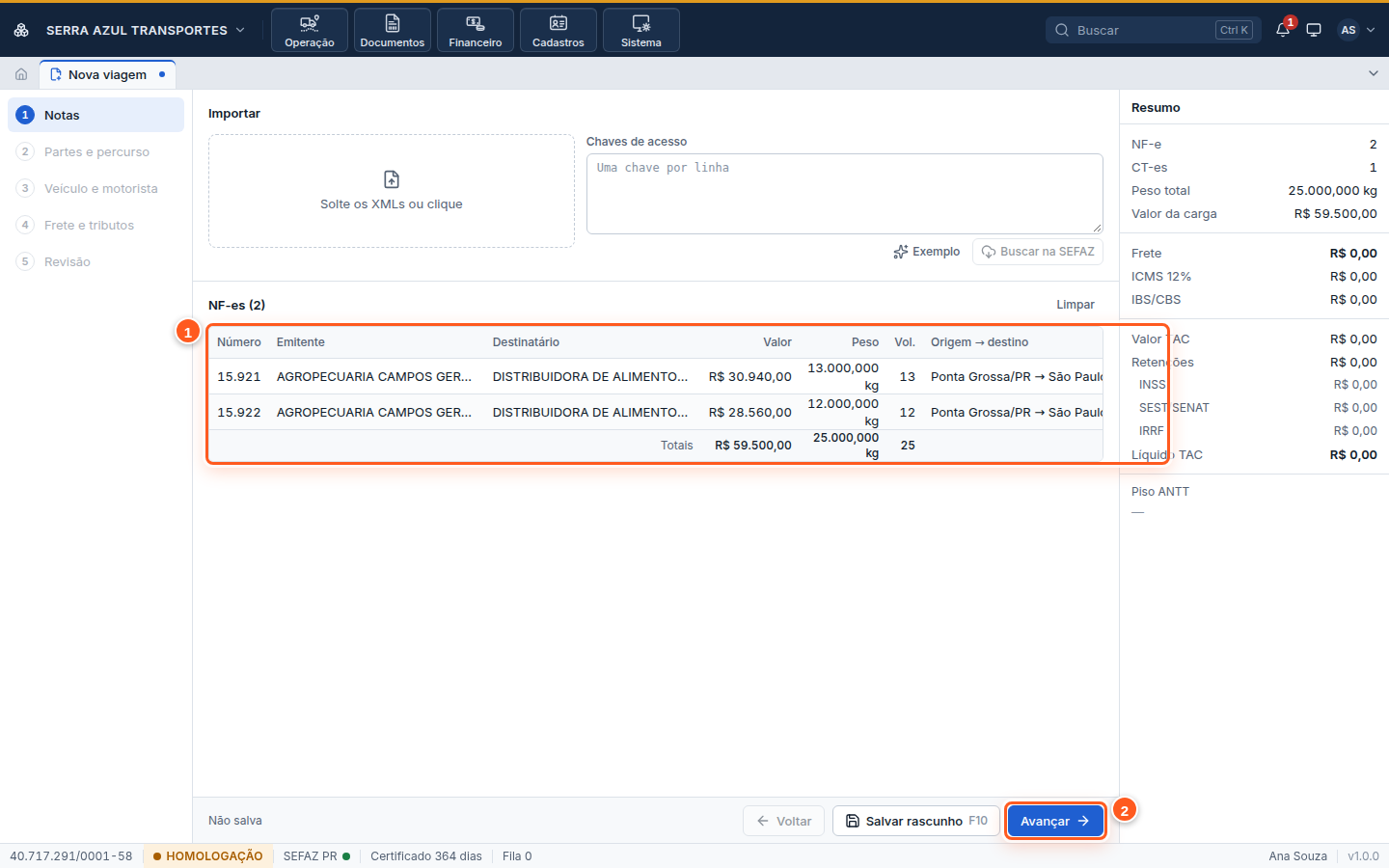Select step 2 Partes e percurso
Image resolution: width=1389 pixels, height=868 pixels.
tap(96, 151)
